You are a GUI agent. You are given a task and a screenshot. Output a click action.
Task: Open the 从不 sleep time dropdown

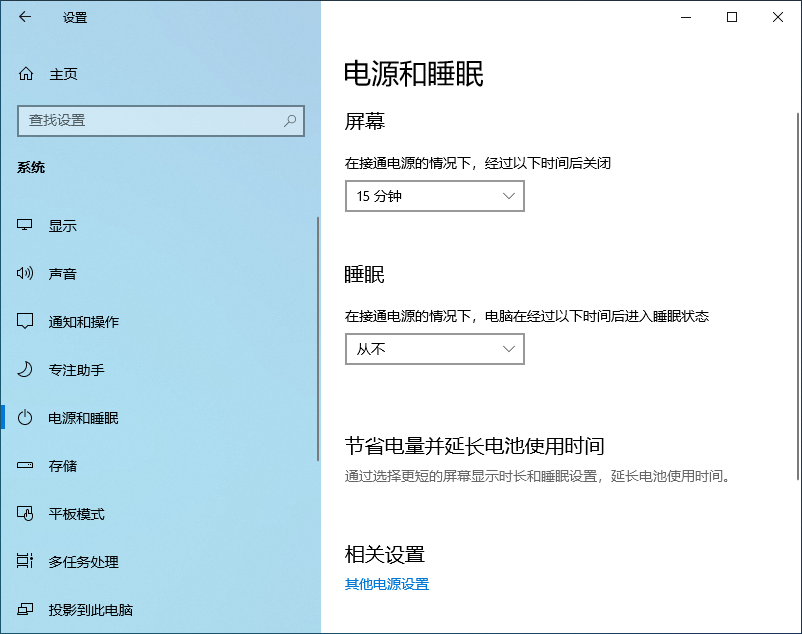pos(434,349)
